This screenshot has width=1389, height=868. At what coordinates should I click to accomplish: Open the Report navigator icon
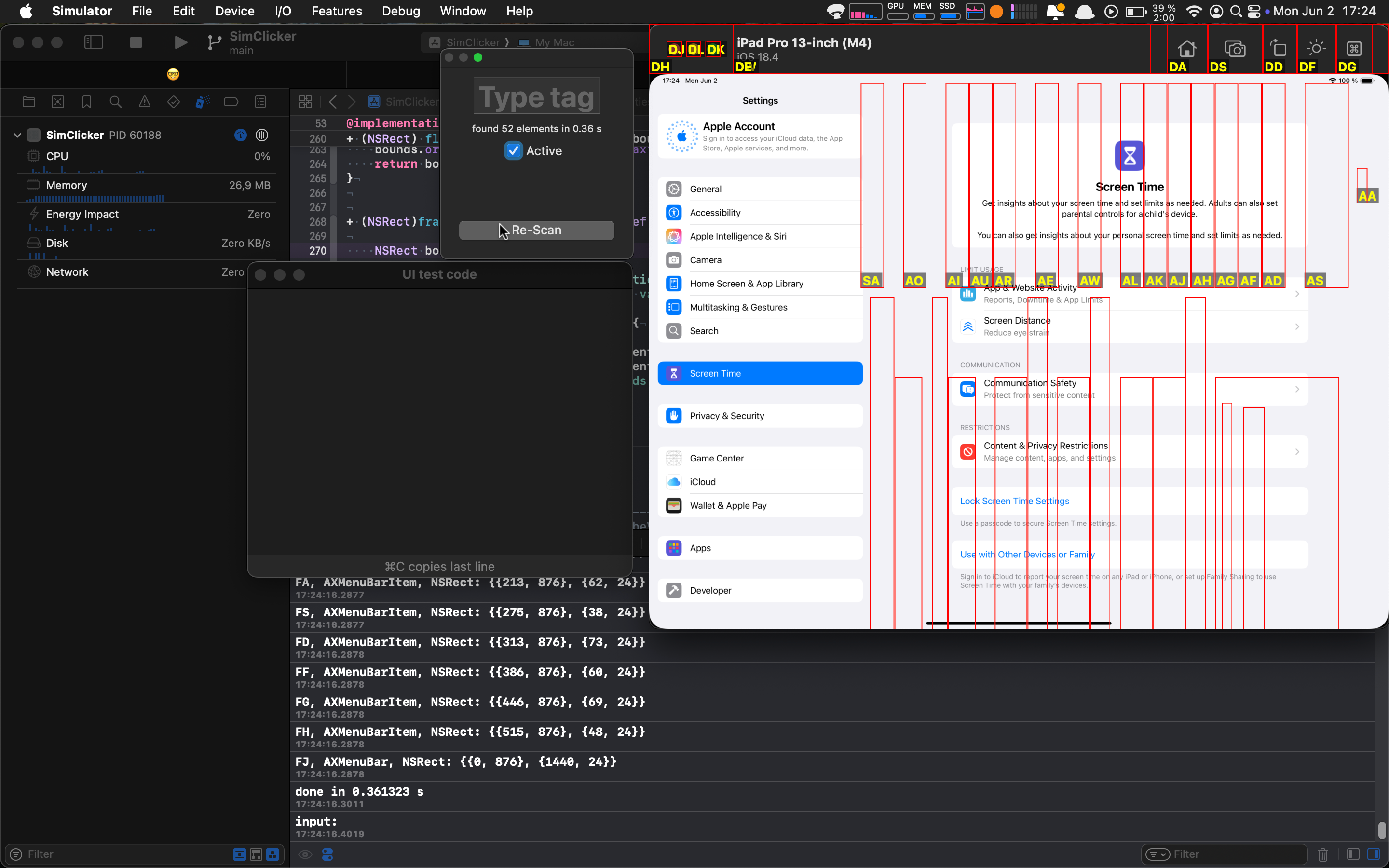click(260, 102)
